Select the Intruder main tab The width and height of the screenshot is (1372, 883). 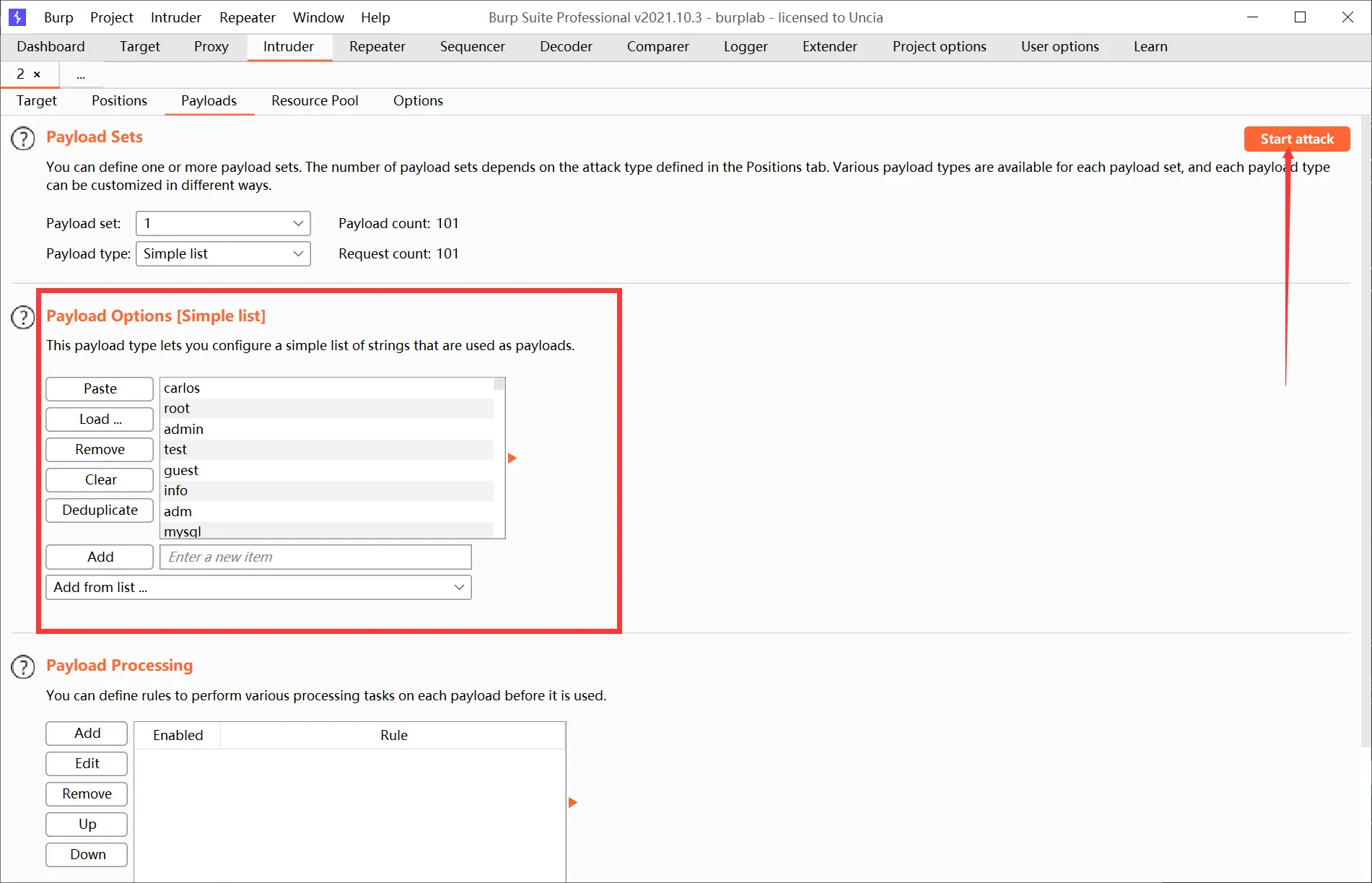pos(289,47)
